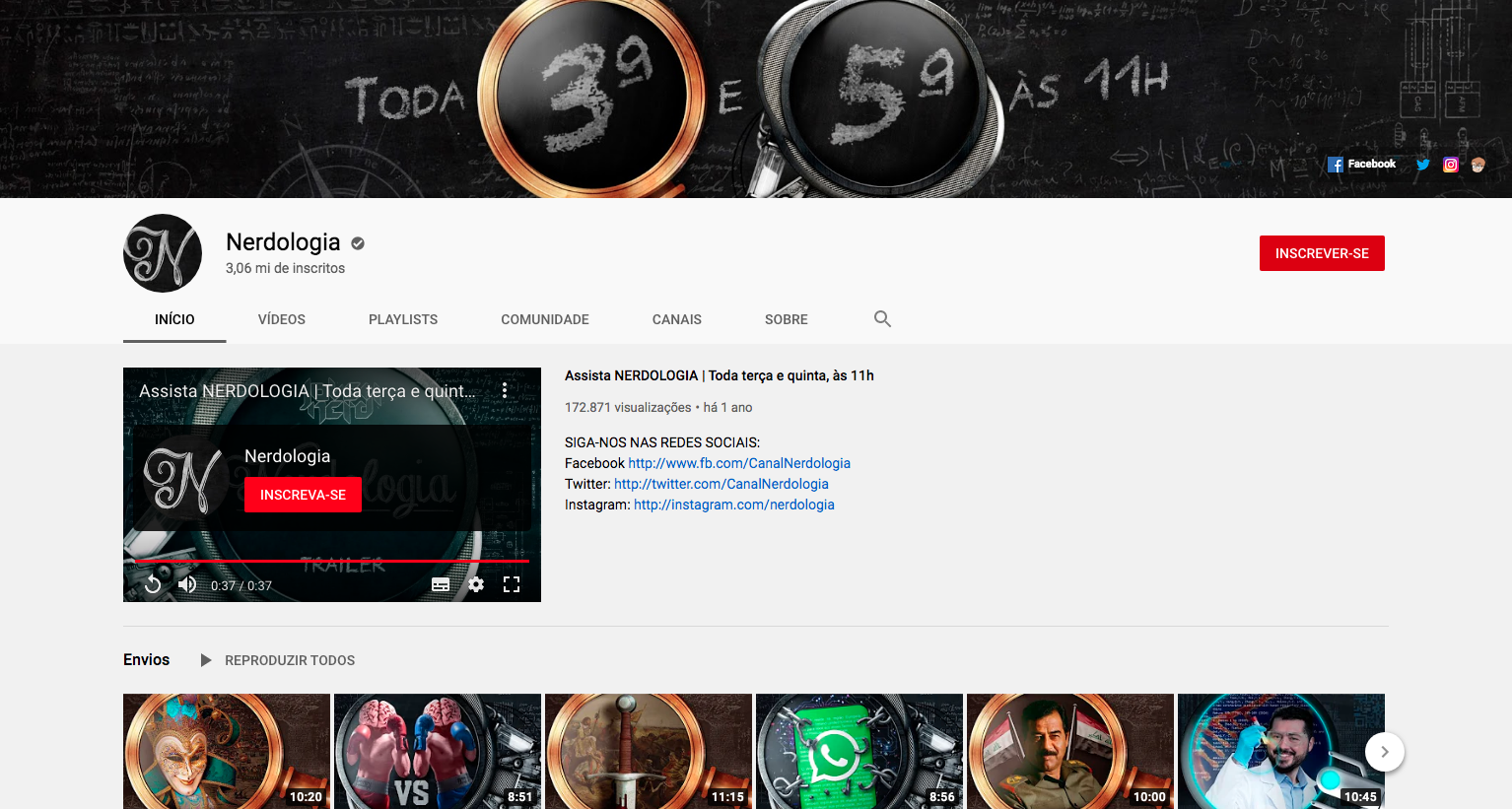1512x809 pixels.
Task: Click the Nerdologia name inside the video player
Action: pos(288,456)
